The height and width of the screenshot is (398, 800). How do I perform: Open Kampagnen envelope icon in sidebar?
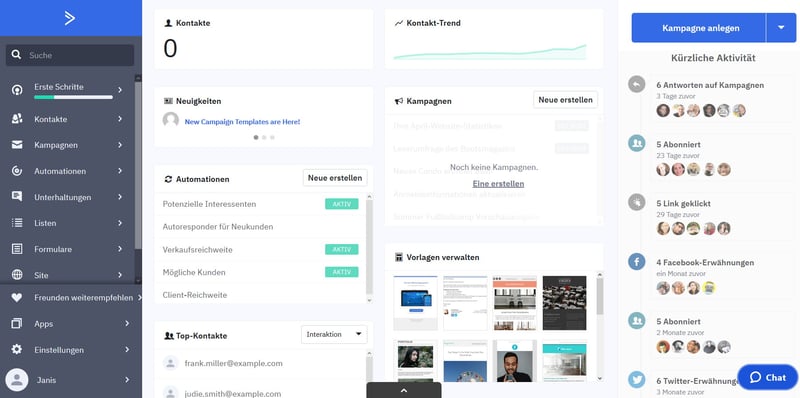click(x=17, y=145)
